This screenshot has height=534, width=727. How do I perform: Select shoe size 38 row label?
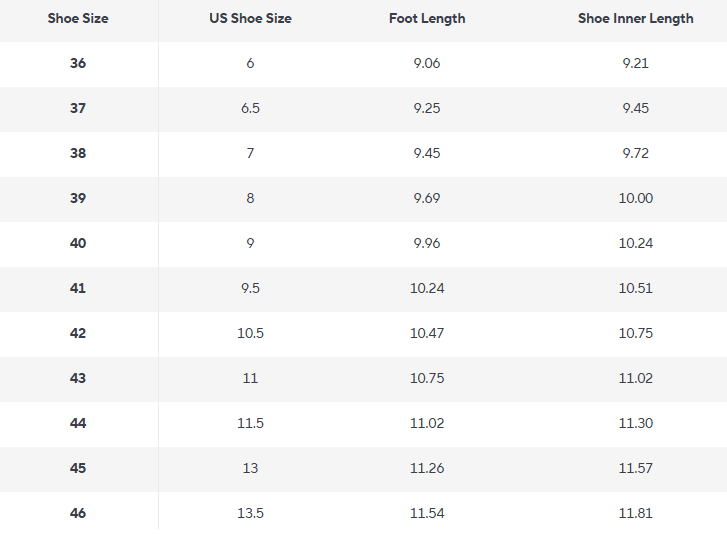point(78,153)
